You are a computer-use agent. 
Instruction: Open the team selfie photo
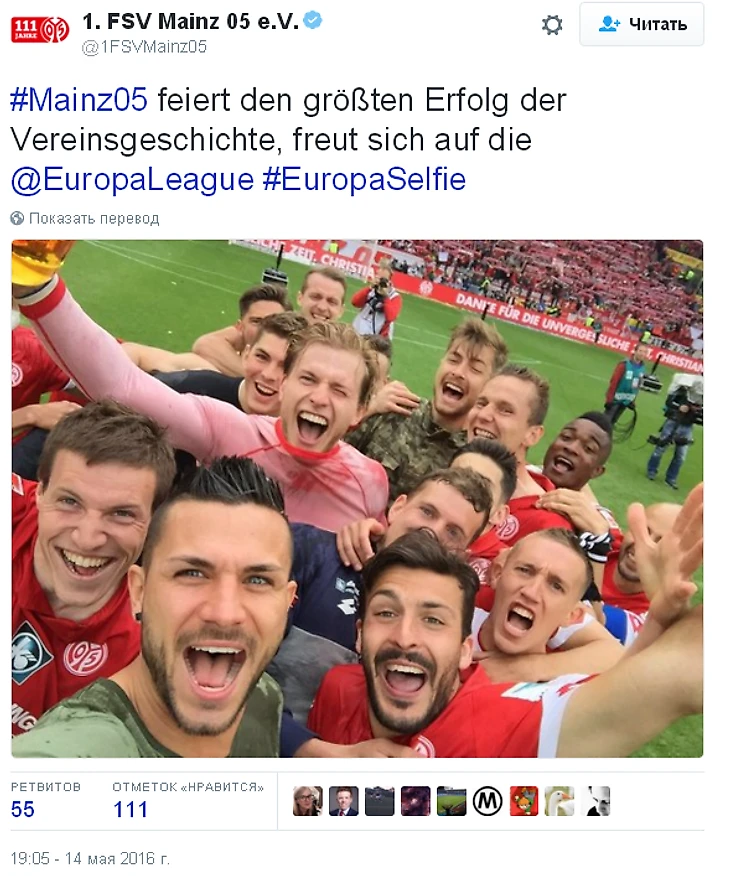[x=357, y=498]
